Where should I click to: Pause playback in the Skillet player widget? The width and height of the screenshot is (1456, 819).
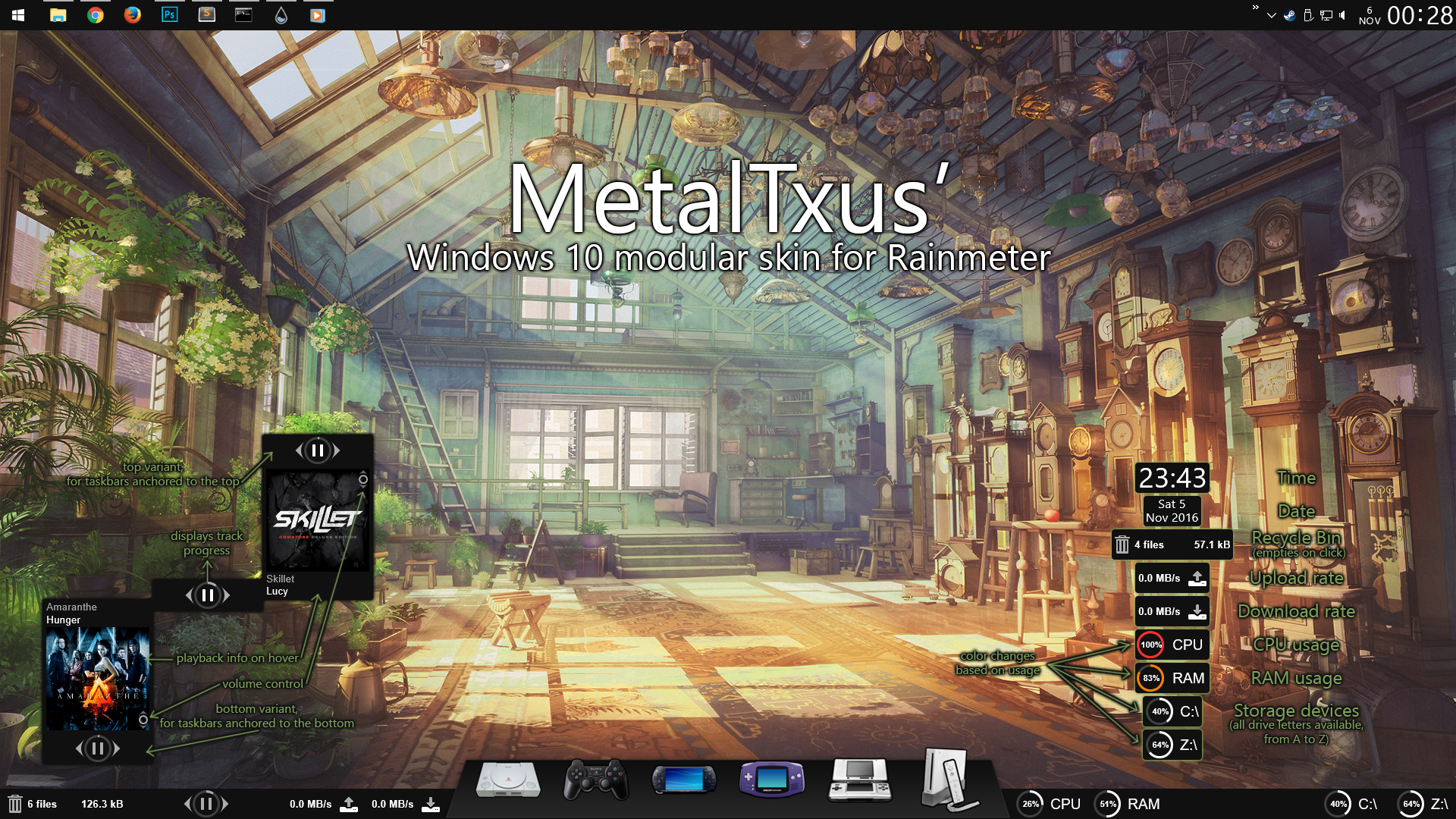coord(318,450)
